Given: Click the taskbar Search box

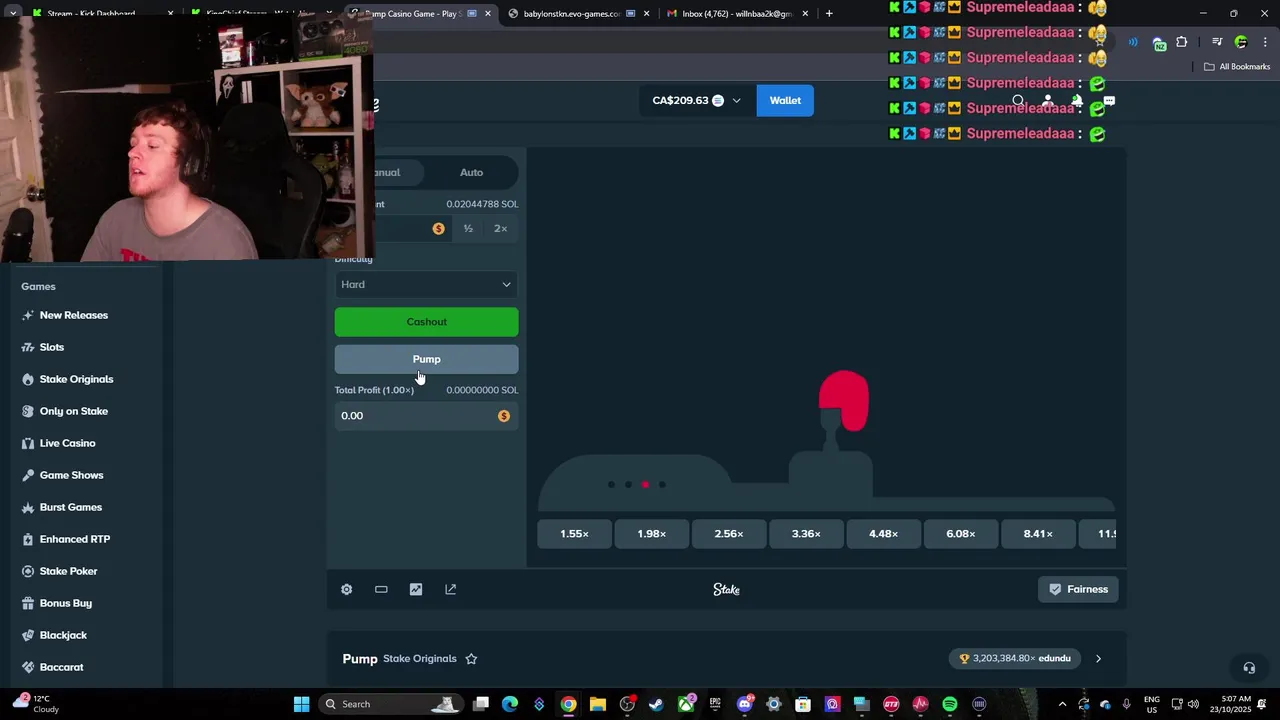Looking at the screenshot, I should 392,704.
